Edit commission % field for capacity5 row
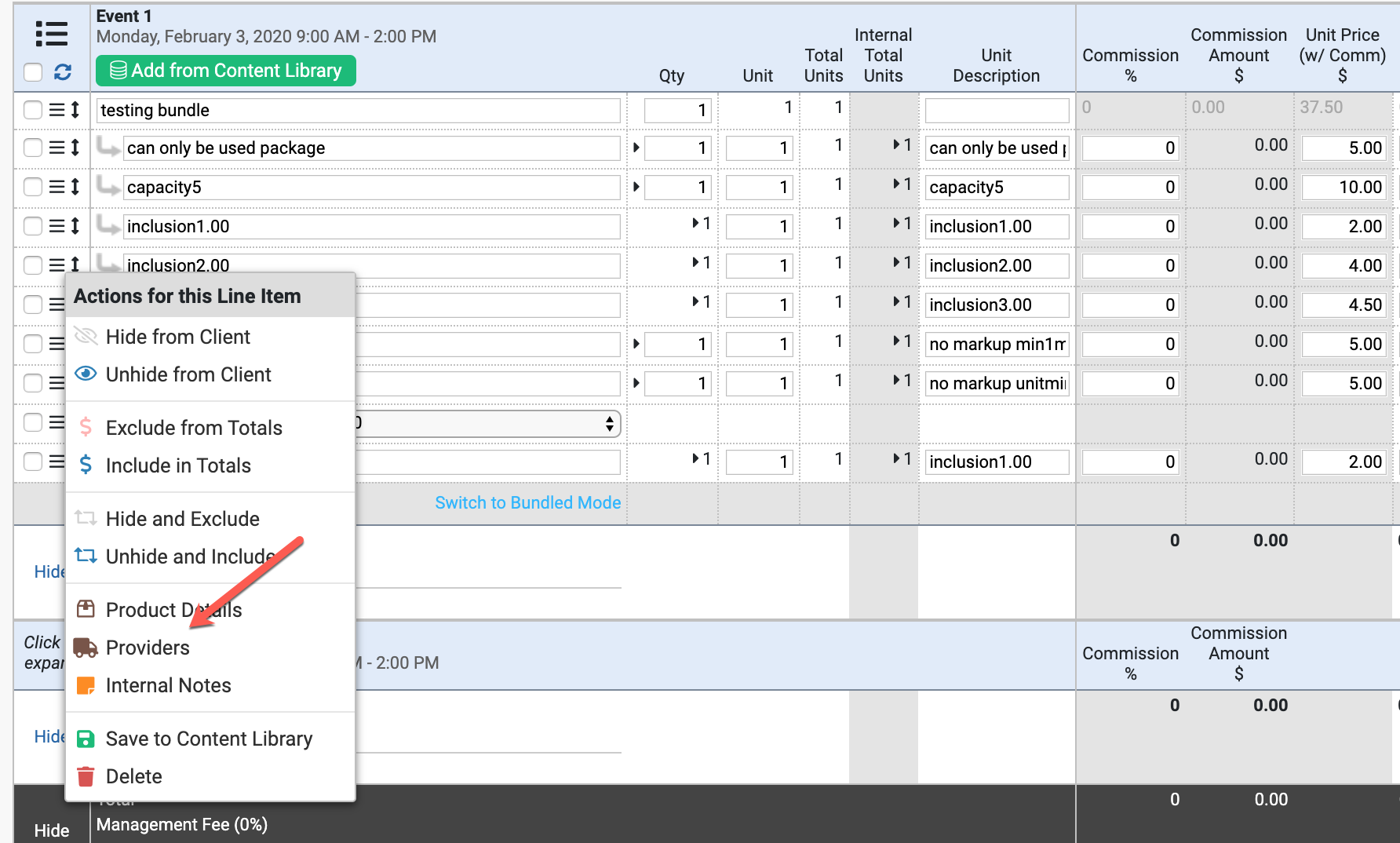The image size is (1400, 843). [x=1131, y=187]
